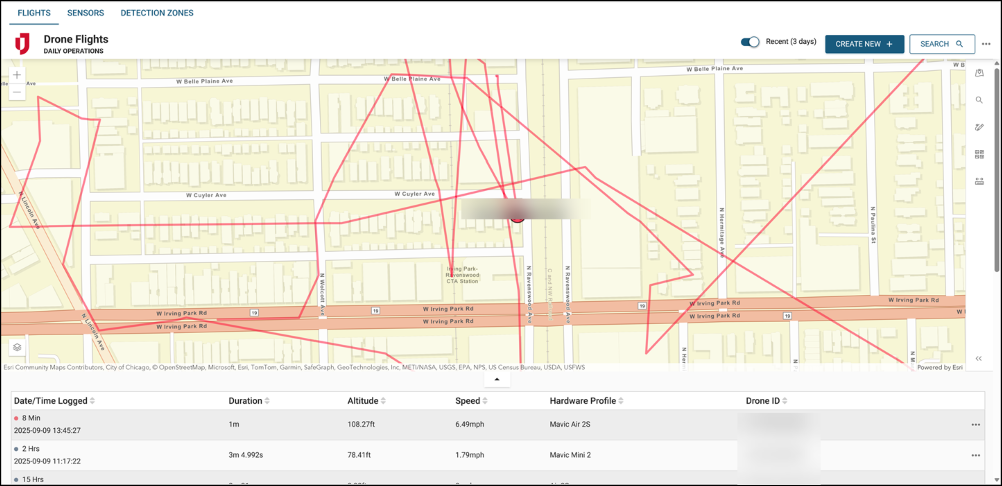Image resolution: width=1002 pixels, height=486 pixels.
Task: Zoom in on the map
Action: tap(16, 75)
